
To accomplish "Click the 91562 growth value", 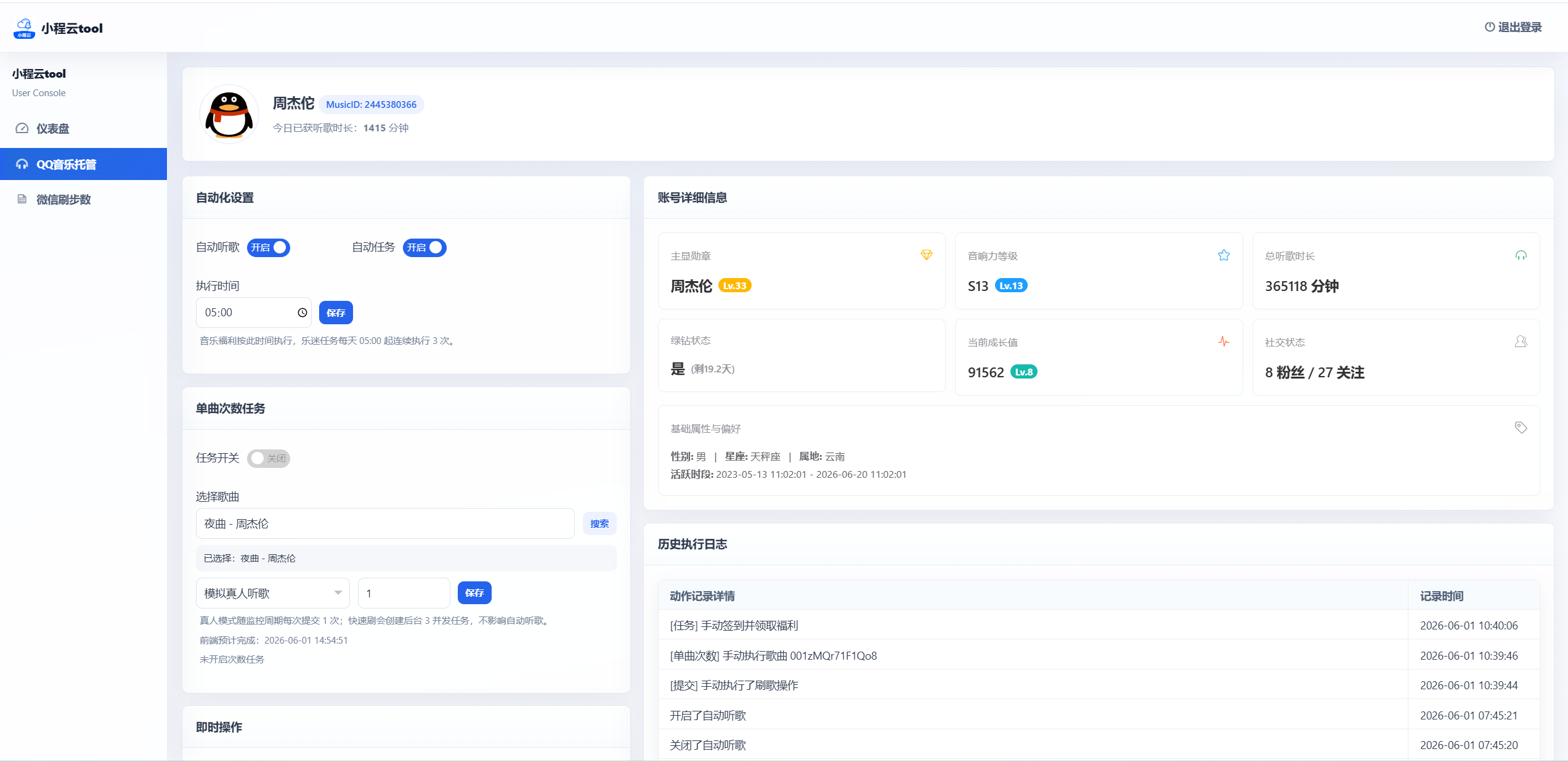I will [x=986, y=372].
